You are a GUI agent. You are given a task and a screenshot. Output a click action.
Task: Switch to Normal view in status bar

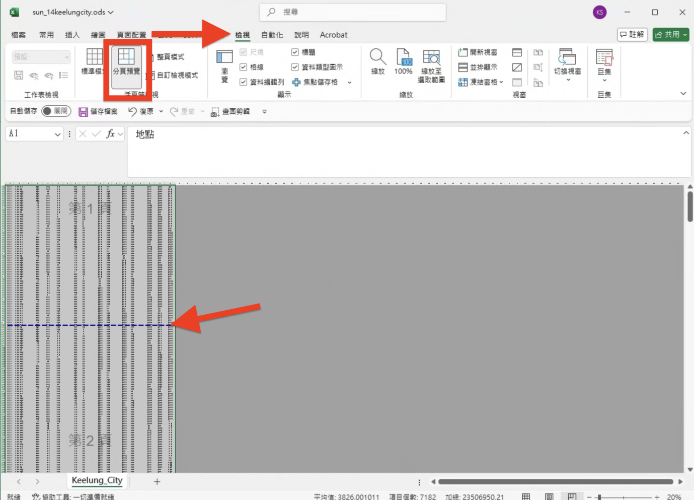[526, 496]
